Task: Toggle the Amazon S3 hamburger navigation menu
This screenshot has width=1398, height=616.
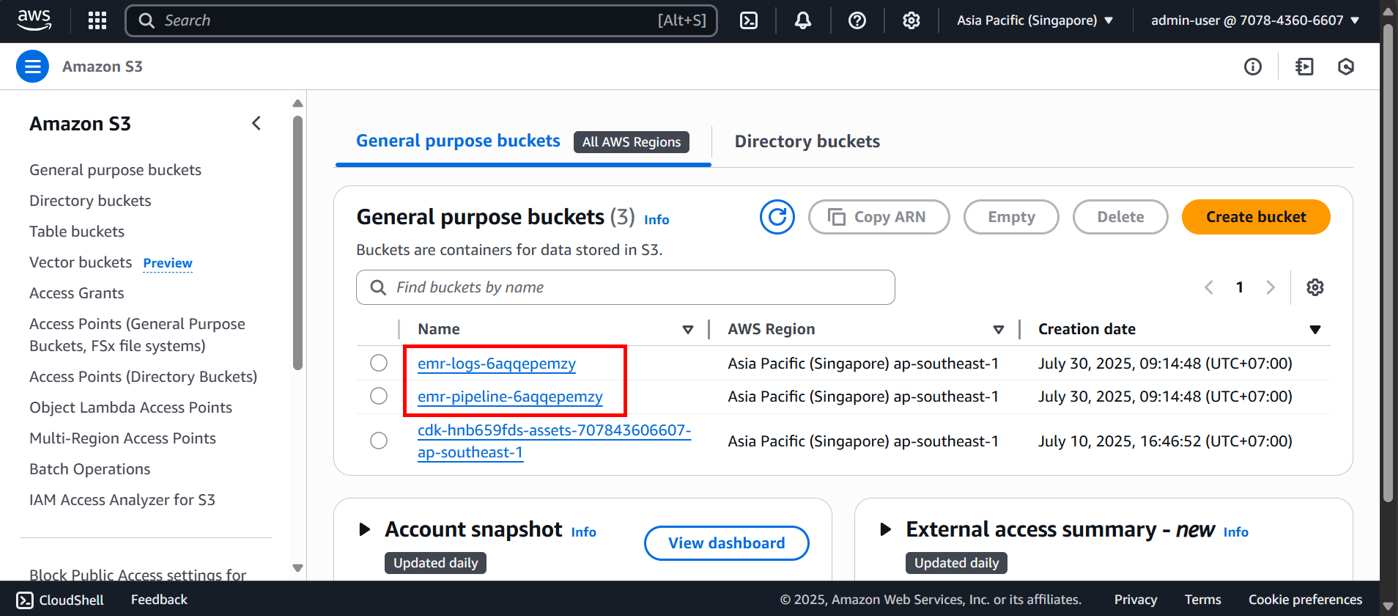Action: 32,67
